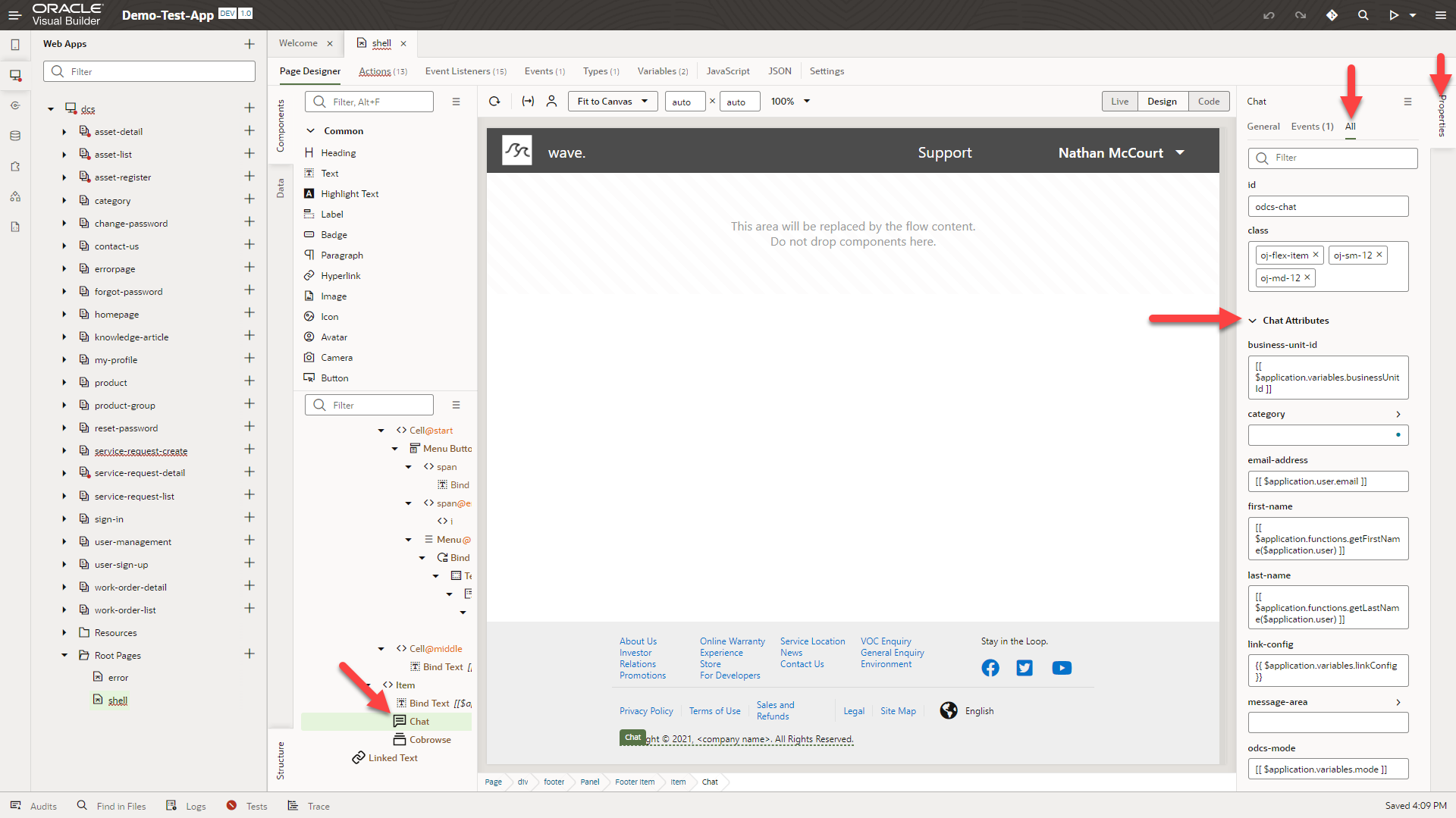
Task: Collapse the Chat Attributes section
Action: point(1251,320)
